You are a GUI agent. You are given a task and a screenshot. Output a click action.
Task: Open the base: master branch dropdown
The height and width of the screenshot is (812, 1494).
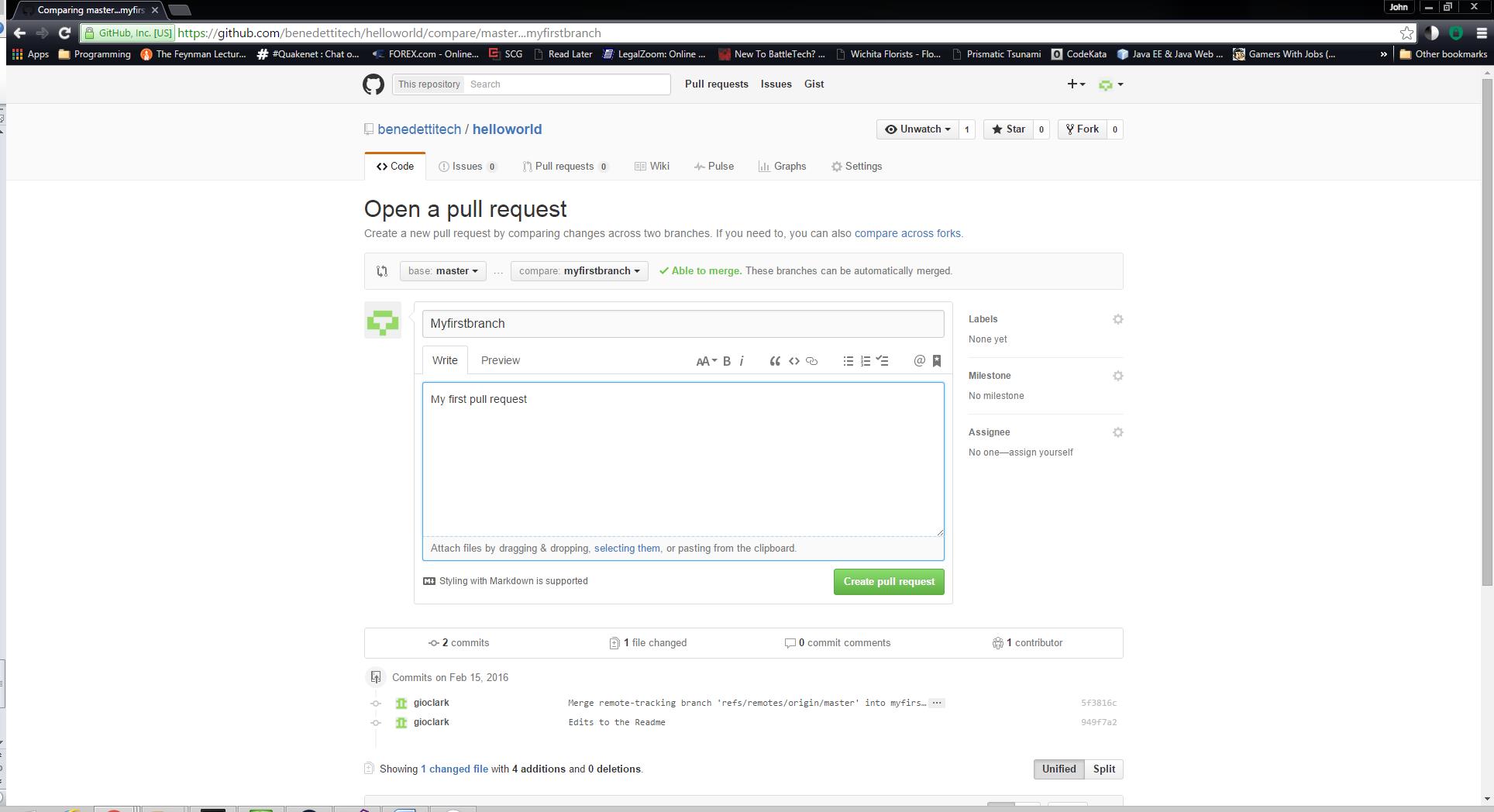(443, 271)
